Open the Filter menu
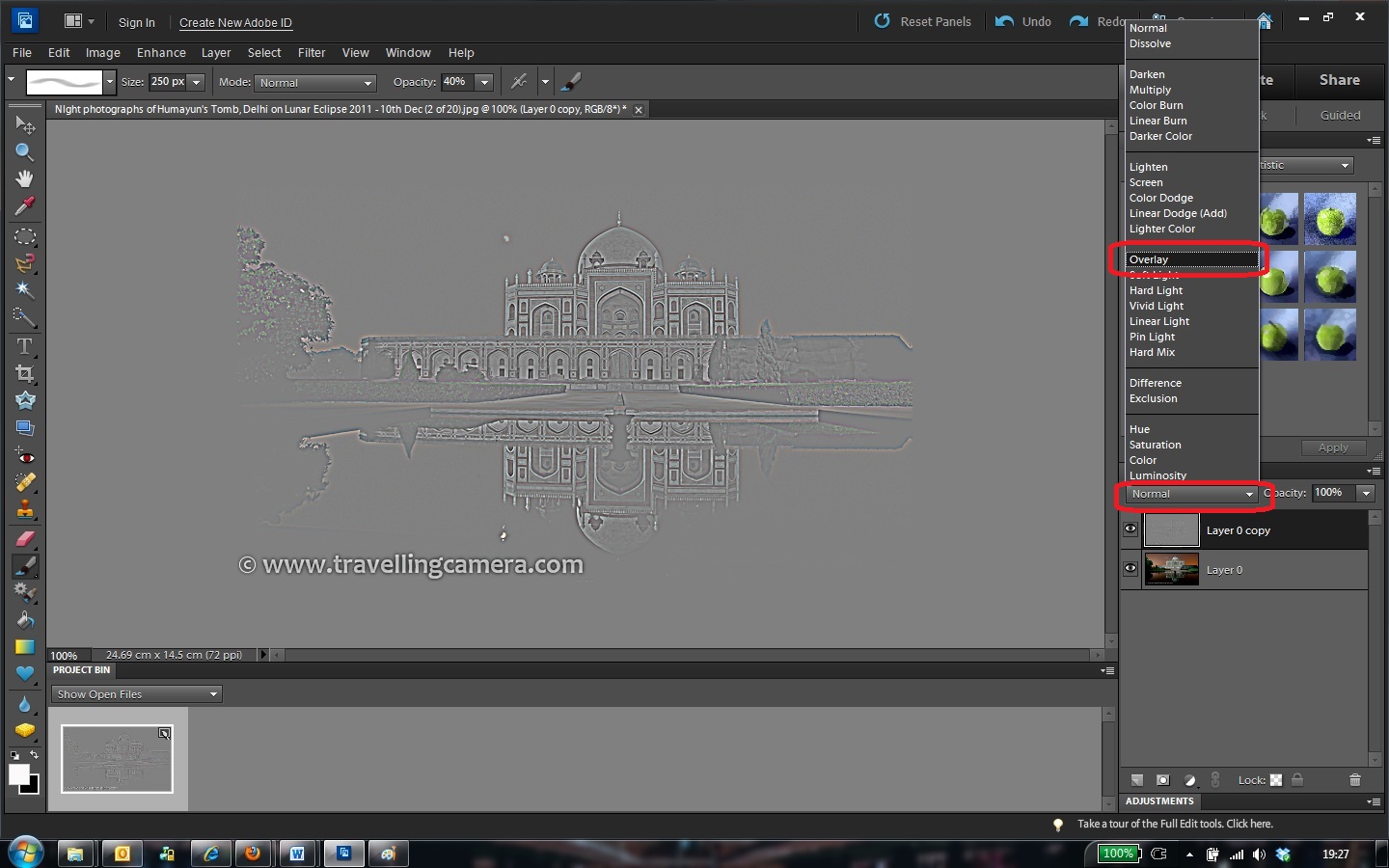1389x868 pixels. 312,53
